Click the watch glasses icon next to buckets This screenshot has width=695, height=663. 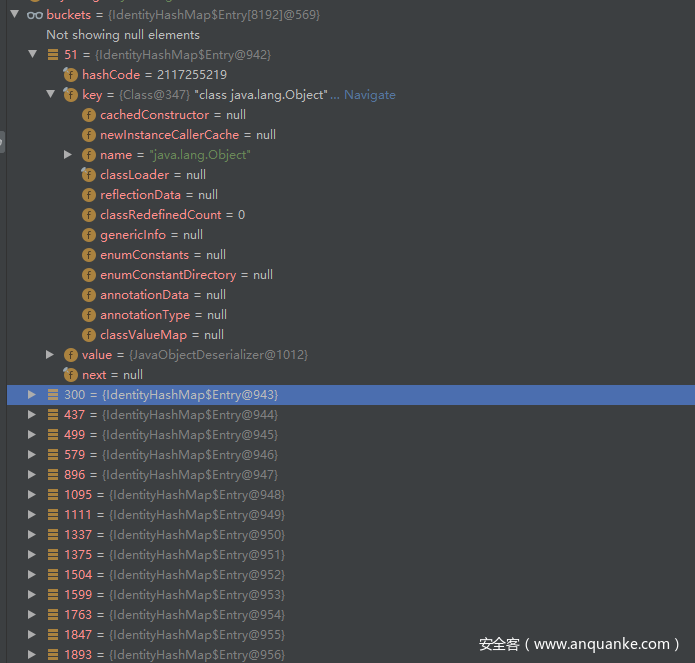point(34,15)
